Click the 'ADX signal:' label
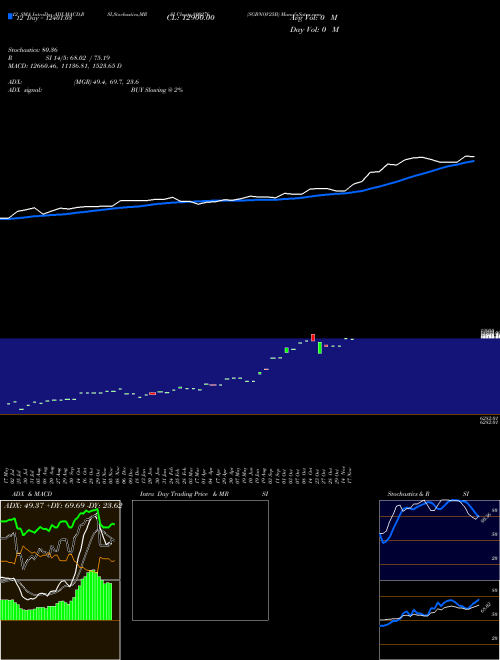This screenshot has height=660, width=500. pyautogui.click(x=25, y=90)
